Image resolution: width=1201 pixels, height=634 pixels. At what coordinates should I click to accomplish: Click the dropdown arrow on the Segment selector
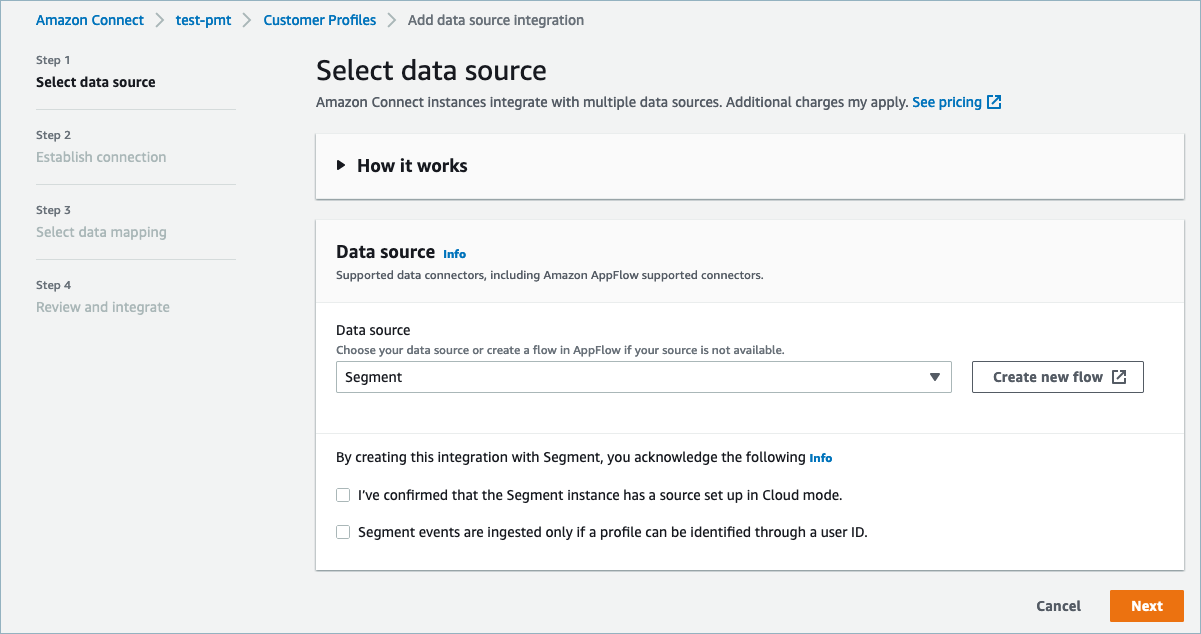pos(936,377)
